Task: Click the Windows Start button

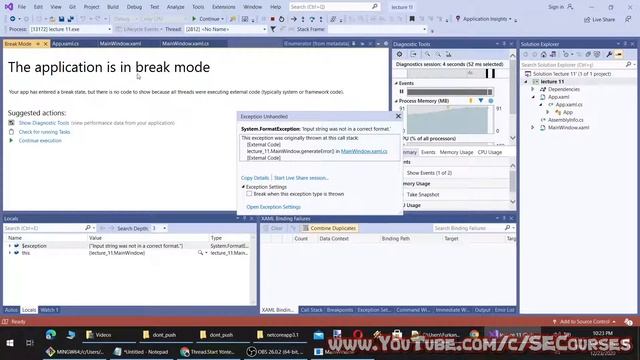Action: point(10,343)
